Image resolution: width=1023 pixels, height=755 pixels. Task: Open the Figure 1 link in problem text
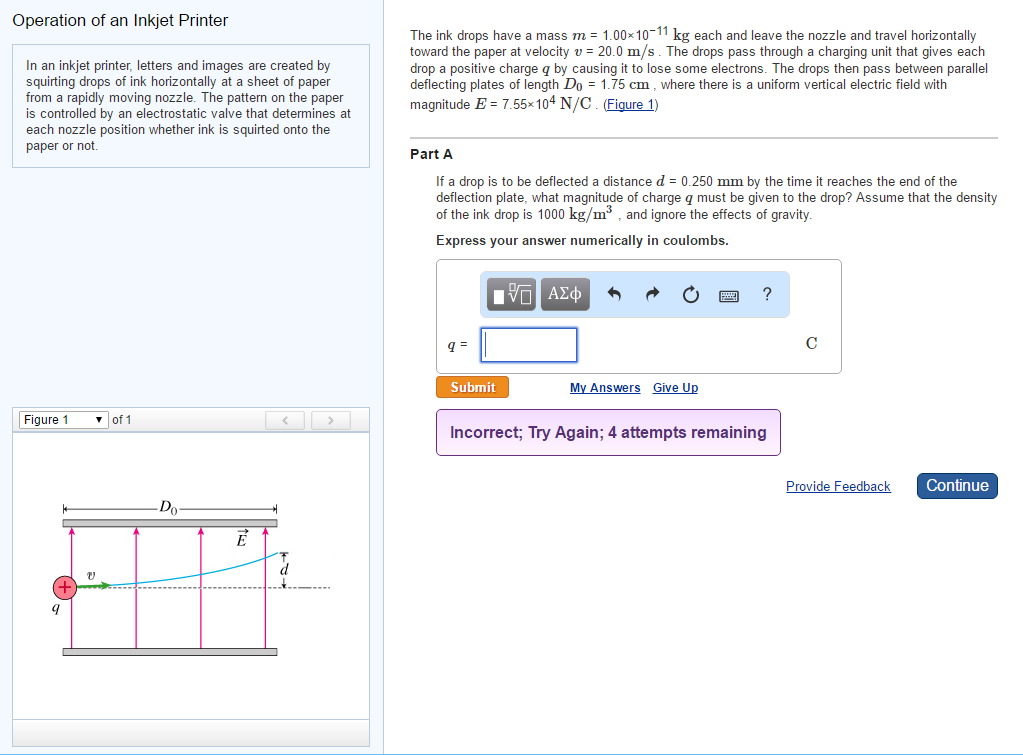630,104
